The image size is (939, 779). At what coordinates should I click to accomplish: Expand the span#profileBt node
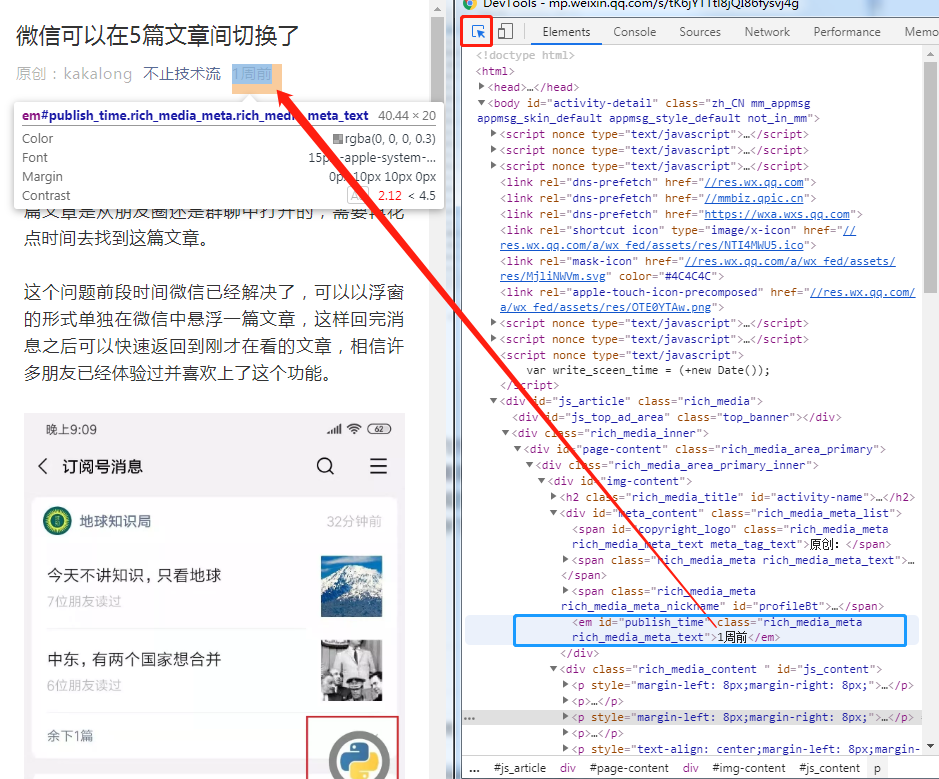(565, 590)
